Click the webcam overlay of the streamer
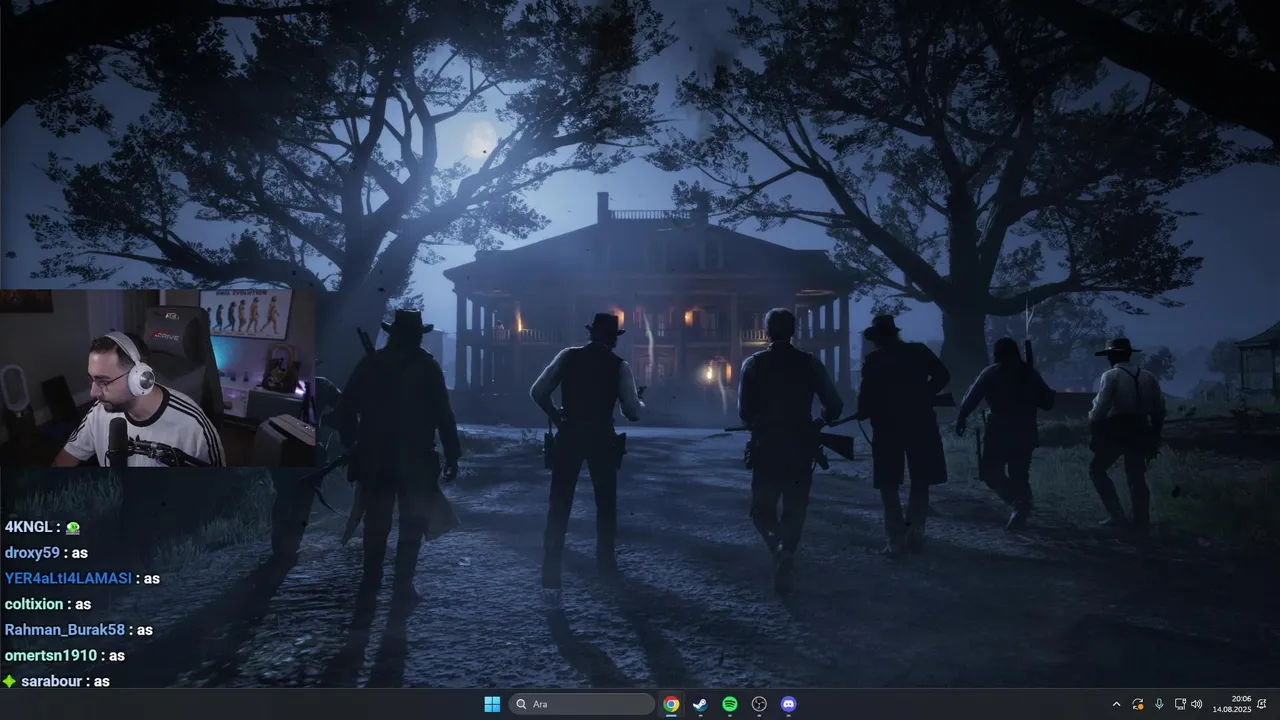 point(158,378)
